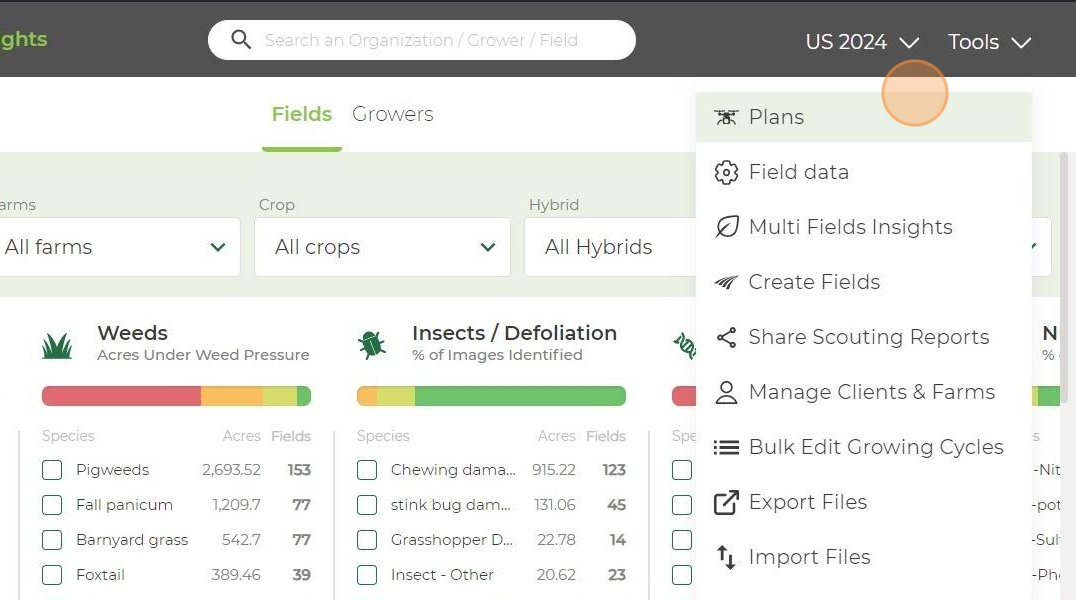Click the Multi Fields Insights leaf icon

click(x=726, y=227)
